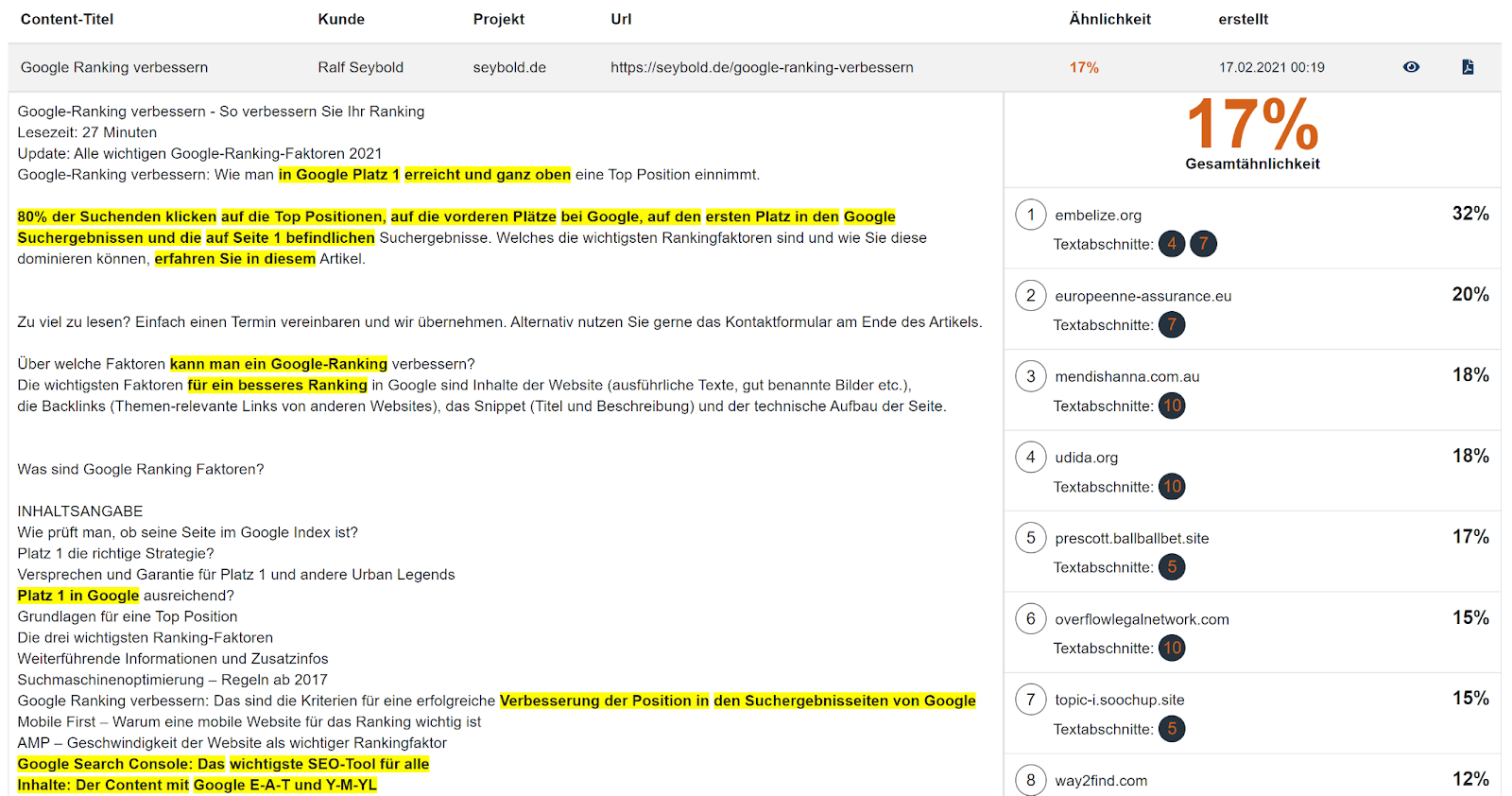Click the 32% value for embelize.org
The width and height of the screenshot is (1512, 796).
pyautogui.click(x=1470, y=214)
